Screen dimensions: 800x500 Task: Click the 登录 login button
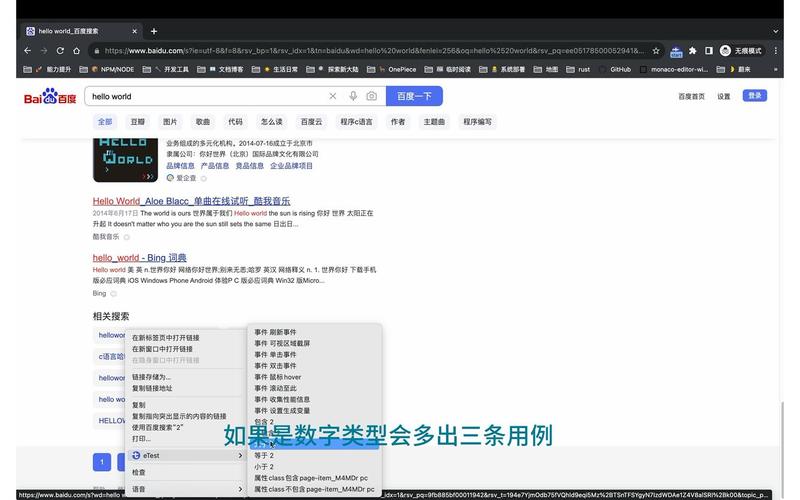(x=755, y=95)
